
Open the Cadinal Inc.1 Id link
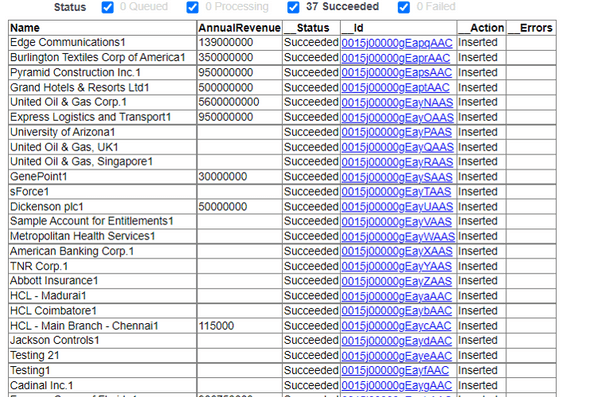tap(397, 386)
